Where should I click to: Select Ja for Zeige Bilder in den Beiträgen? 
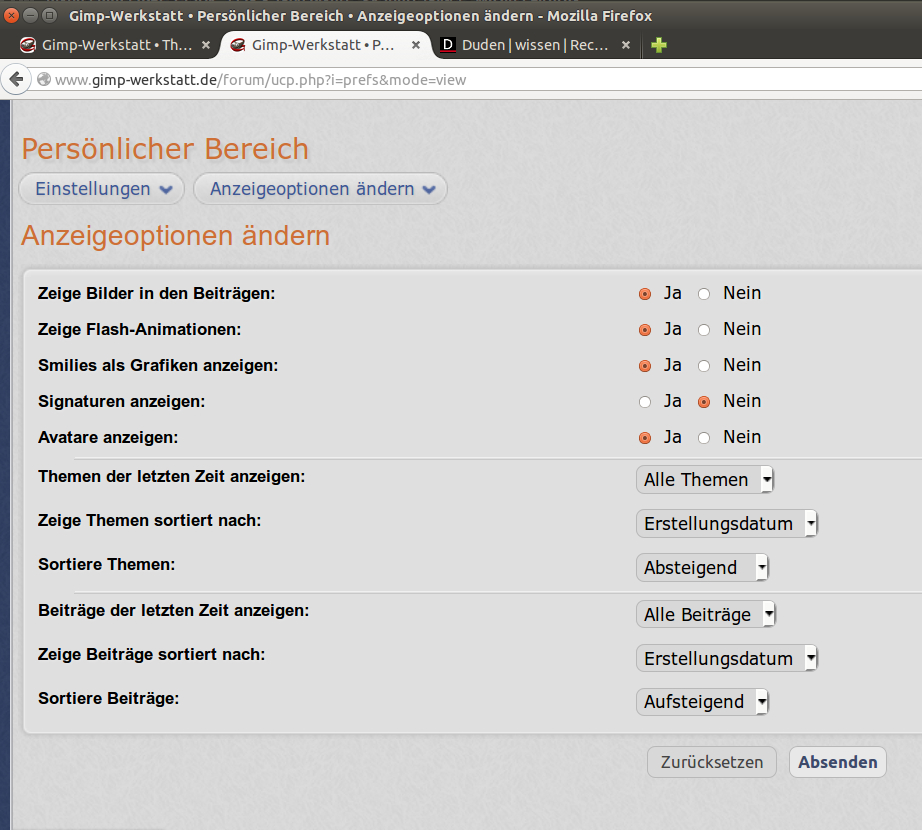(x=644, y=294)
